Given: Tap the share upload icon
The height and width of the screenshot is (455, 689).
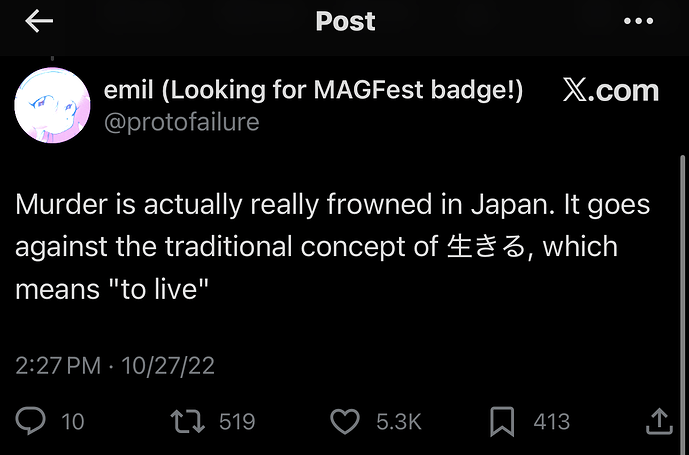Looking at the screenshot, I should [x=659, y=421].
